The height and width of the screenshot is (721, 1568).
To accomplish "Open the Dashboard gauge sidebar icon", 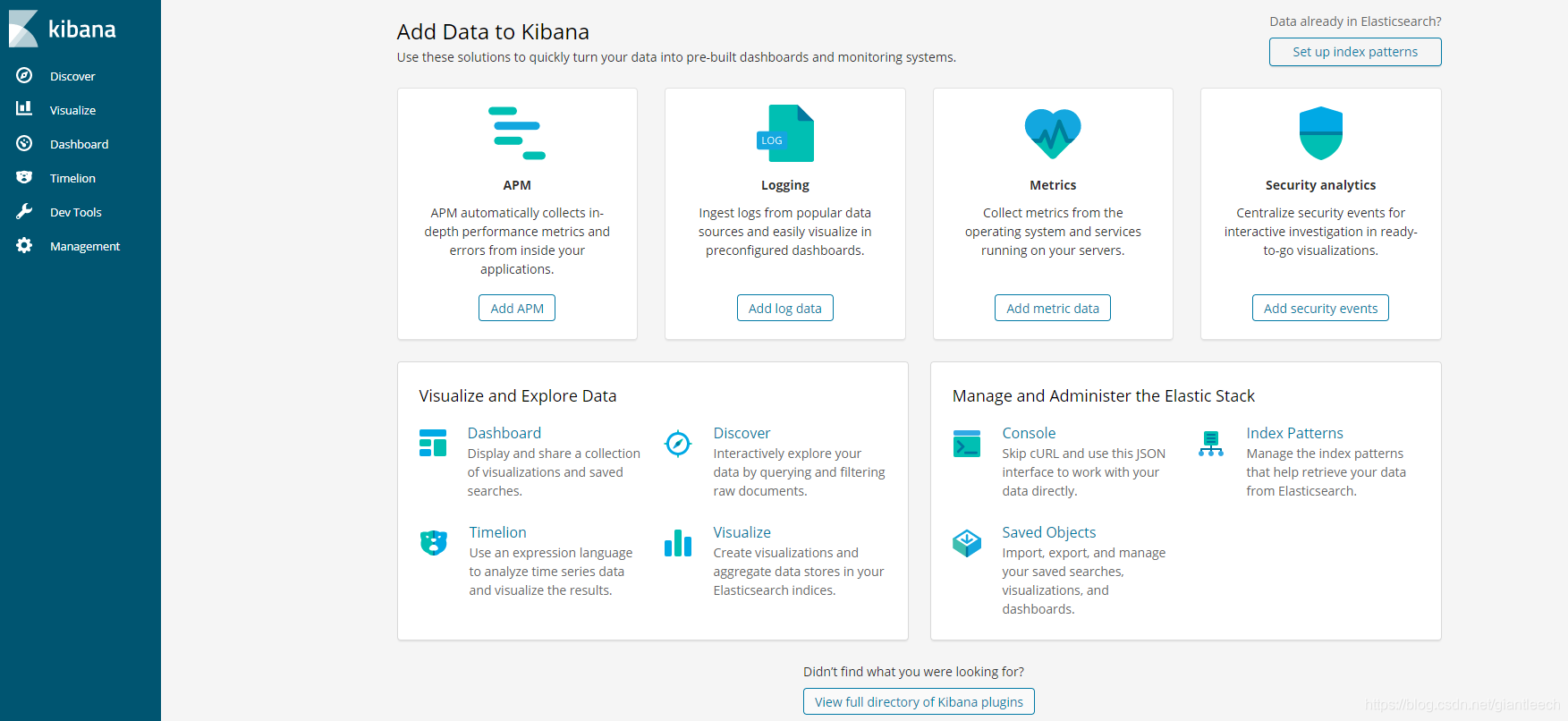I will point(24,143).
